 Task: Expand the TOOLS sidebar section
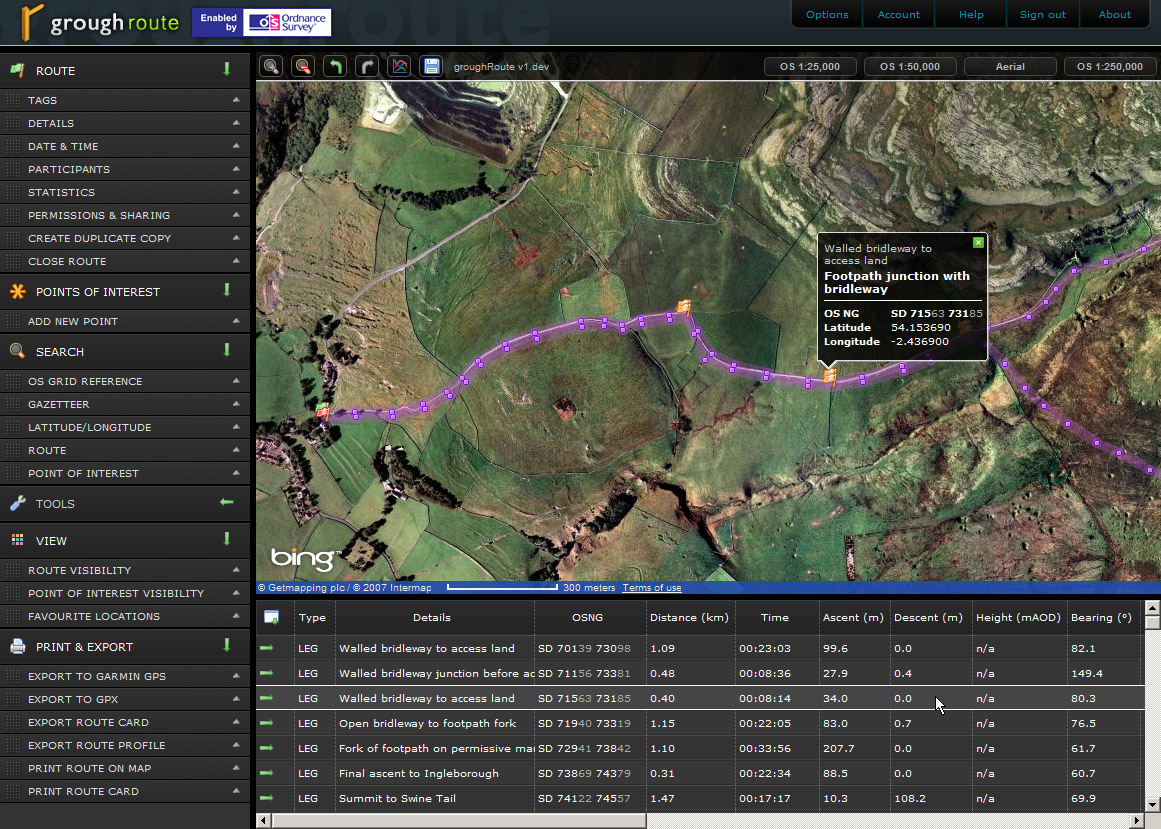[x=227, y=503]
